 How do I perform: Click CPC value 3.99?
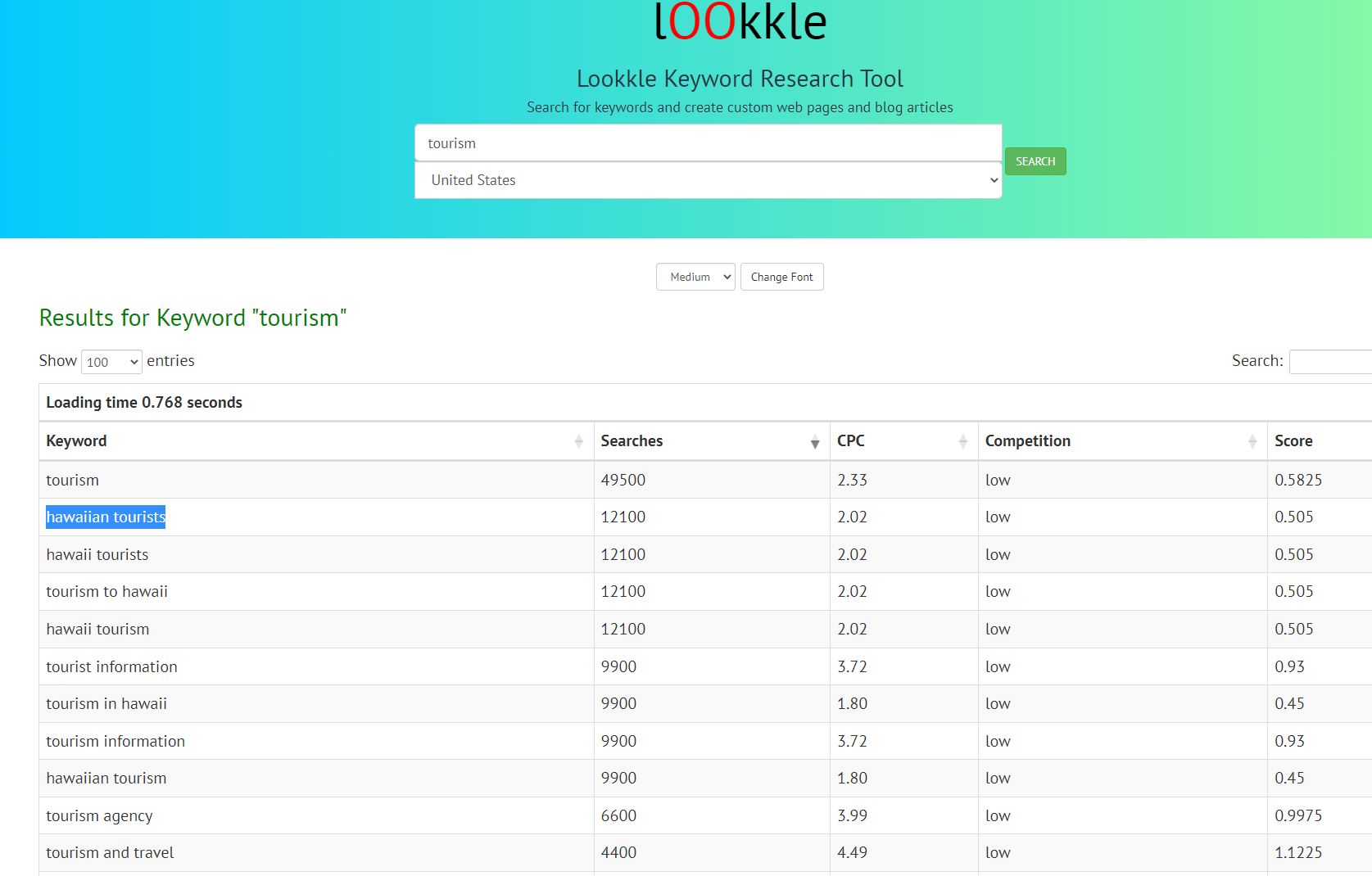[x=852, y=815]
